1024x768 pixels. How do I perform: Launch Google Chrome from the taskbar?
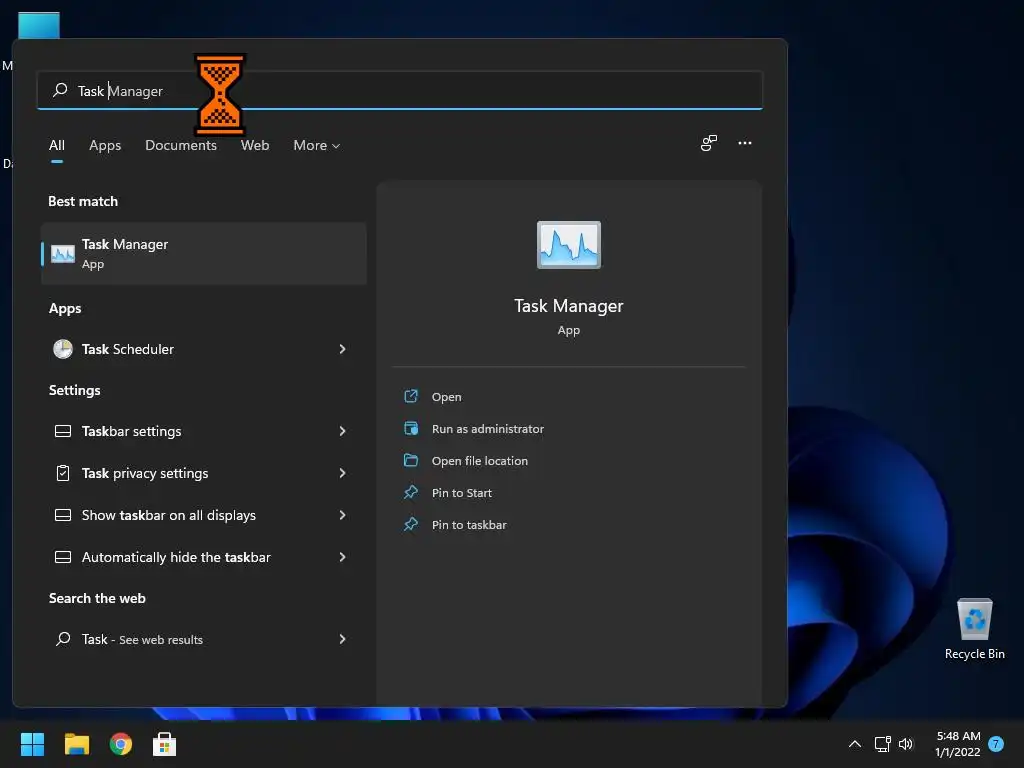121,744
